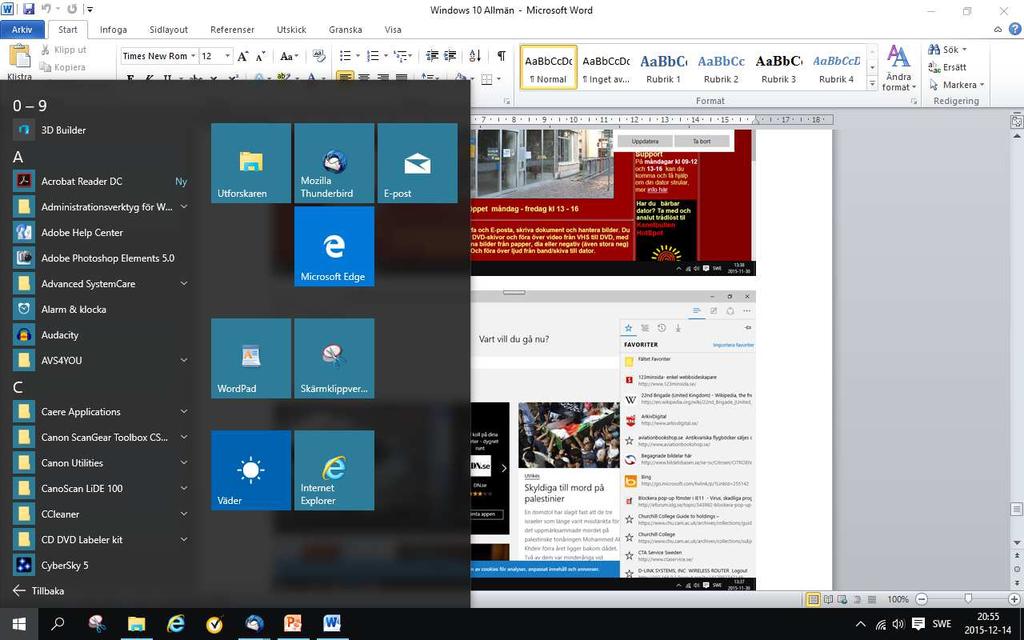This screenshot has height=640, width=1024.
Task: Open the Väder weather tile
Action: tap(251, 470)
